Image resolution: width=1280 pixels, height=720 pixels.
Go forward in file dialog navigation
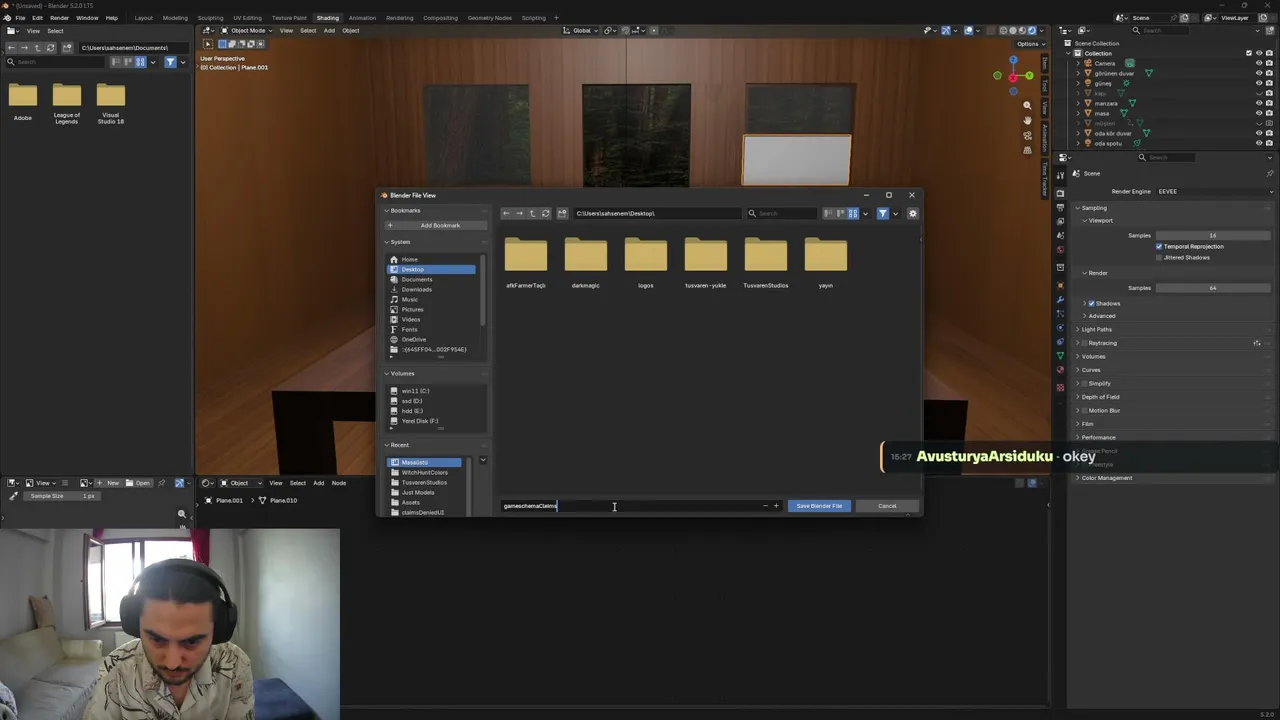click(x=519, y=213)
